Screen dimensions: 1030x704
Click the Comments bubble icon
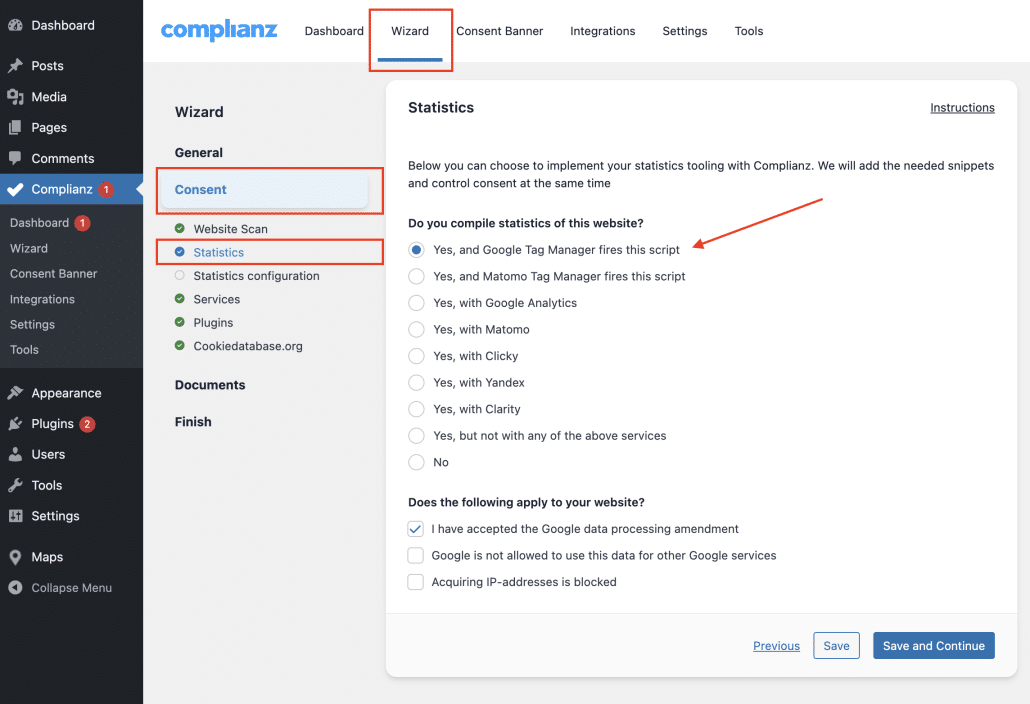click(x=15, y=158)
